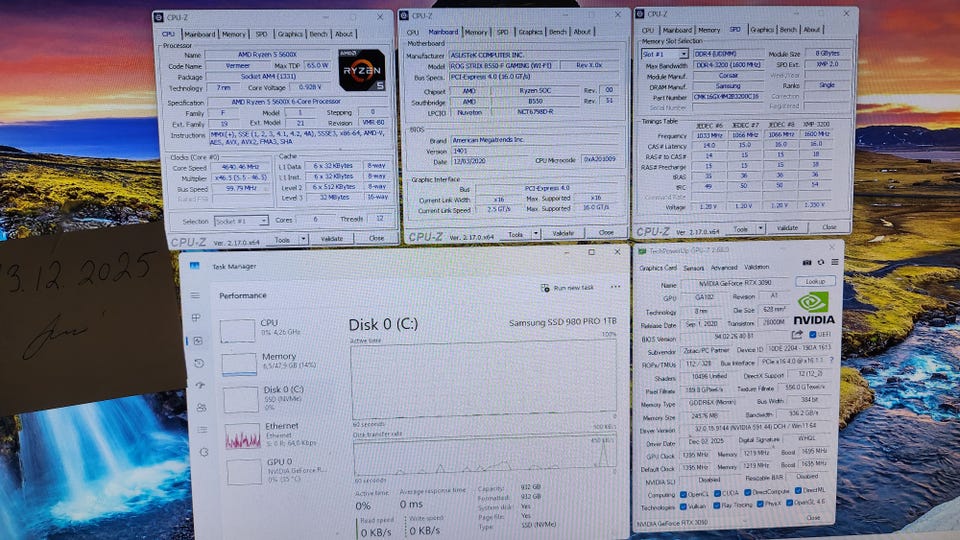Toggle Vulkan checkbox in GPU-Z
The height and width of the screenshot is (540, 960).
click(x=683, y=506)
